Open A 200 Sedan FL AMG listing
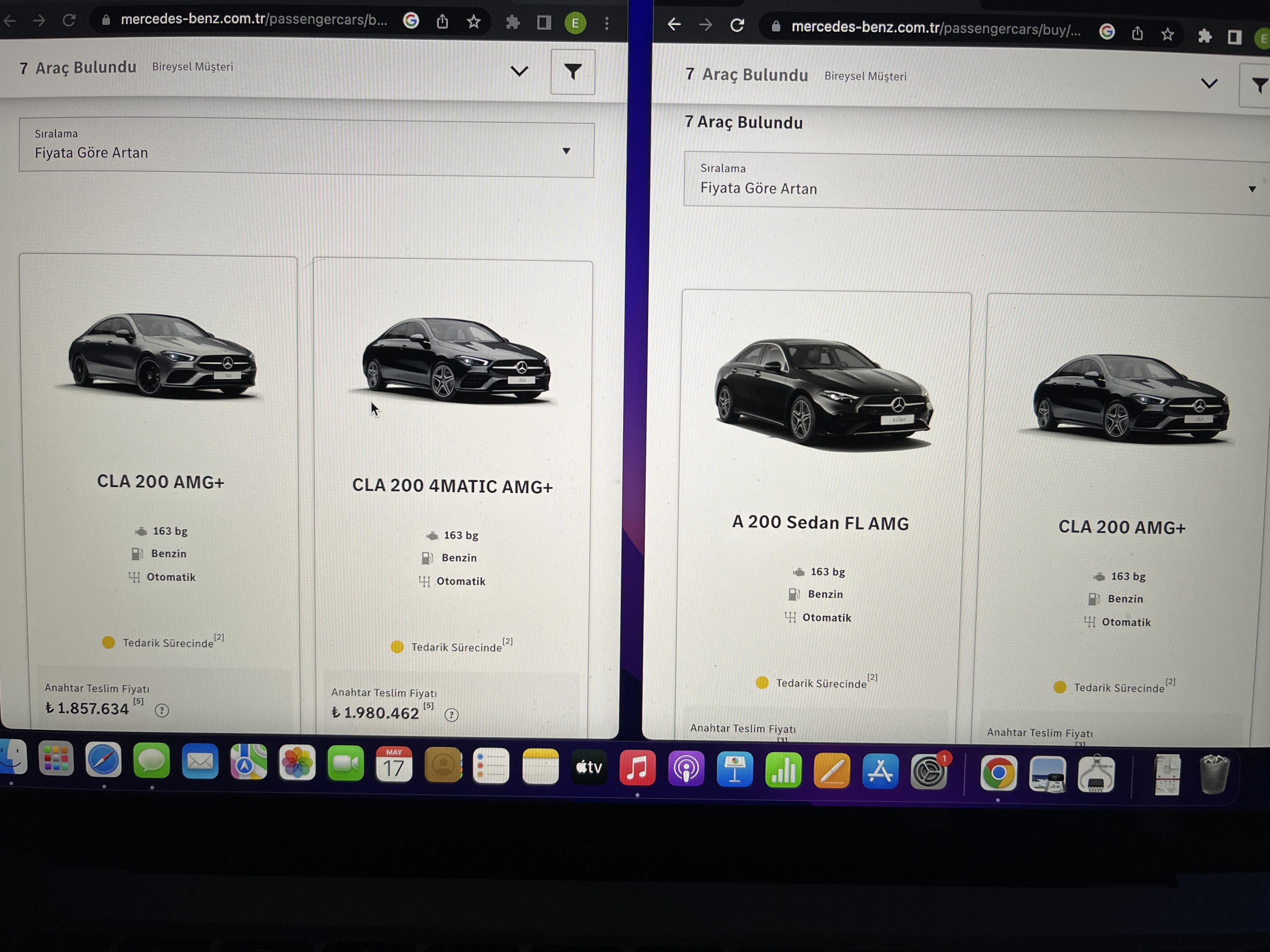Screen dimensions: 1270x952 (x=821, y=523)
